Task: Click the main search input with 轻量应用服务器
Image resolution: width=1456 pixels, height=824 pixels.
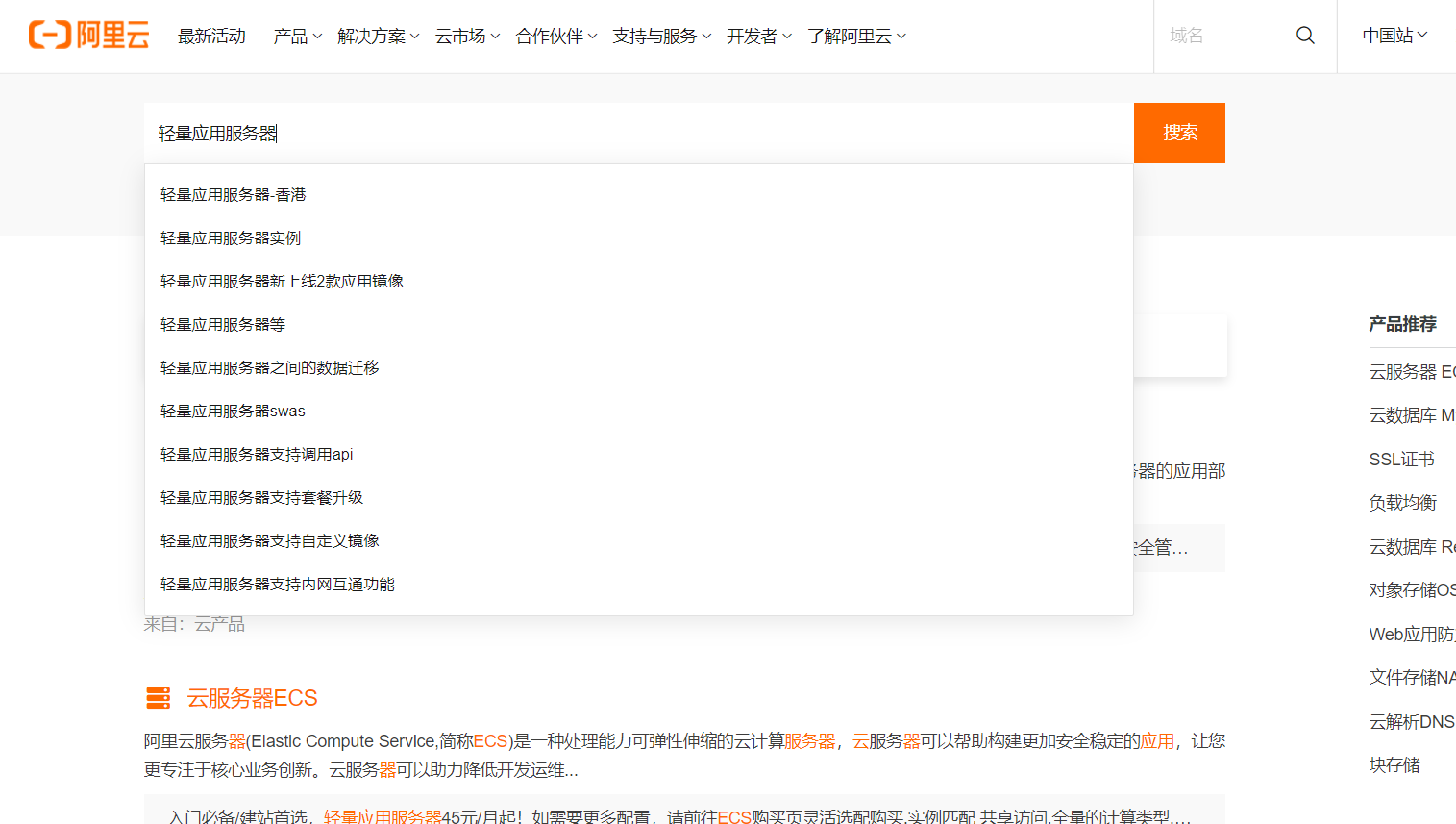Action: point(639,134)
